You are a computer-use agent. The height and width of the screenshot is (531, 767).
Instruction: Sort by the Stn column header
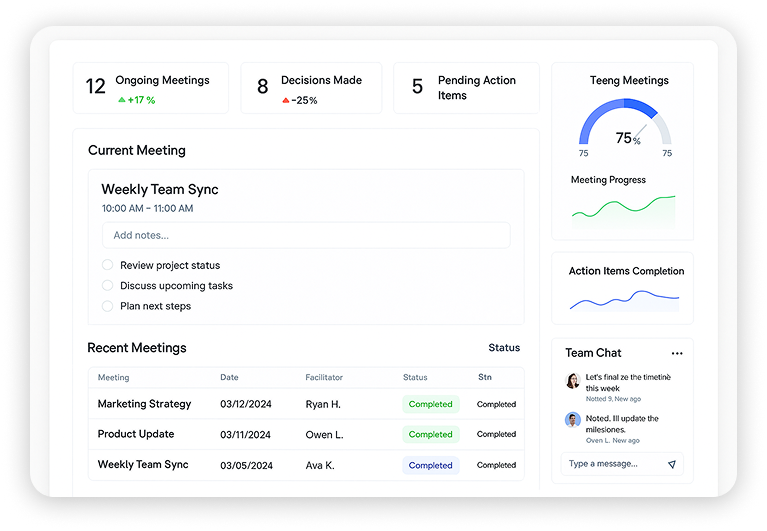485,377
